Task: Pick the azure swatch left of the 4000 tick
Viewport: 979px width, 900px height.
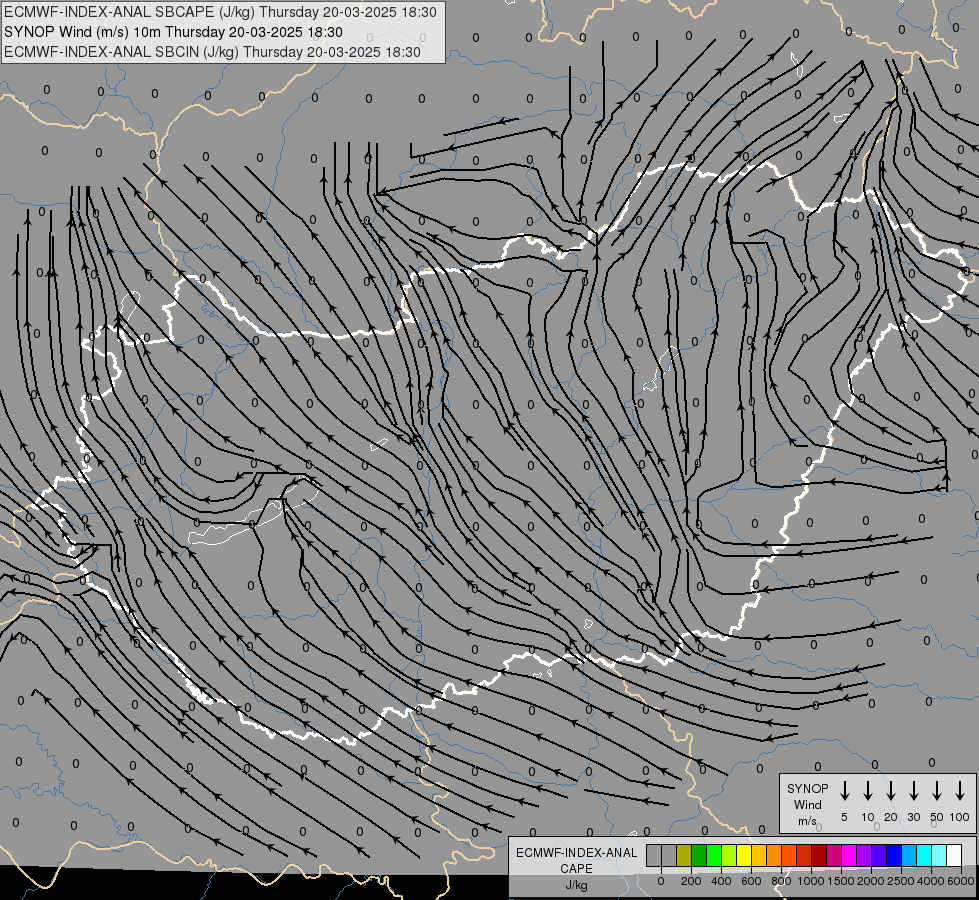Action: pyautogui.click(x=909, y=855)
